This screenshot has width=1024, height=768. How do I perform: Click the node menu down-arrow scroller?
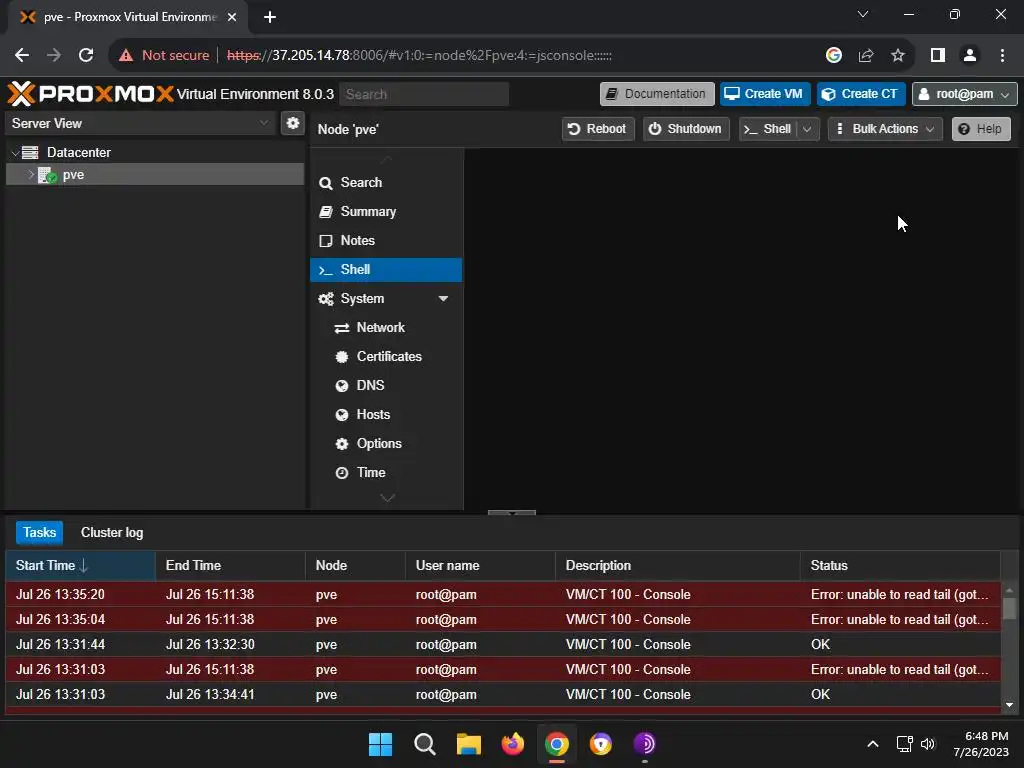(387, 498)
